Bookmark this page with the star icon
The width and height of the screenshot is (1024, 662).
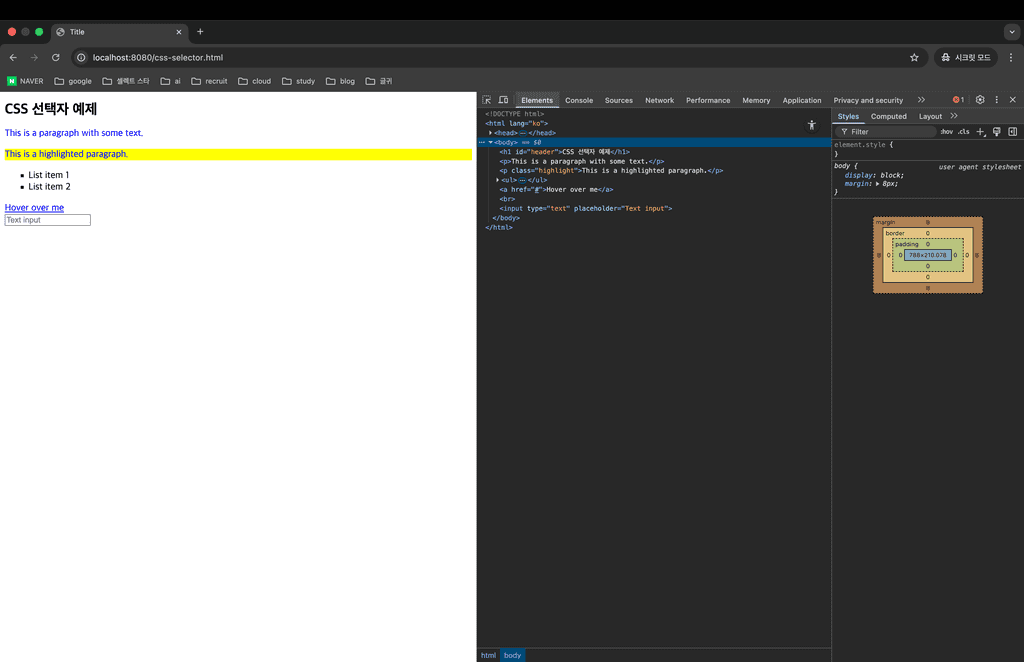[914, 58]
